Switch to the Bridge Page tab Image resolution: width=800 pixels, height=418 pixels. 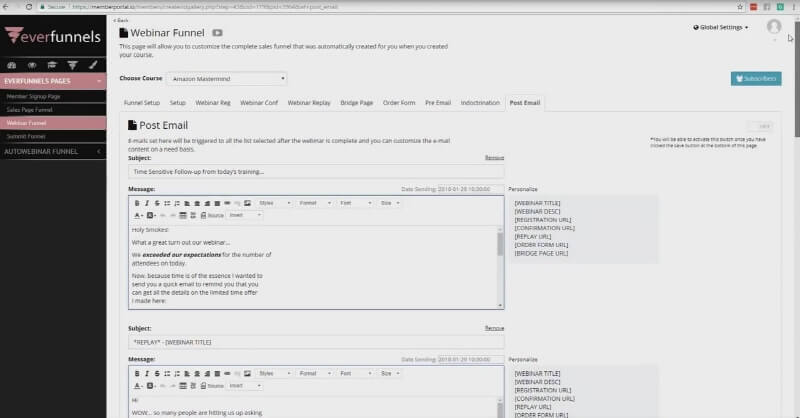(x=357, y=103)
